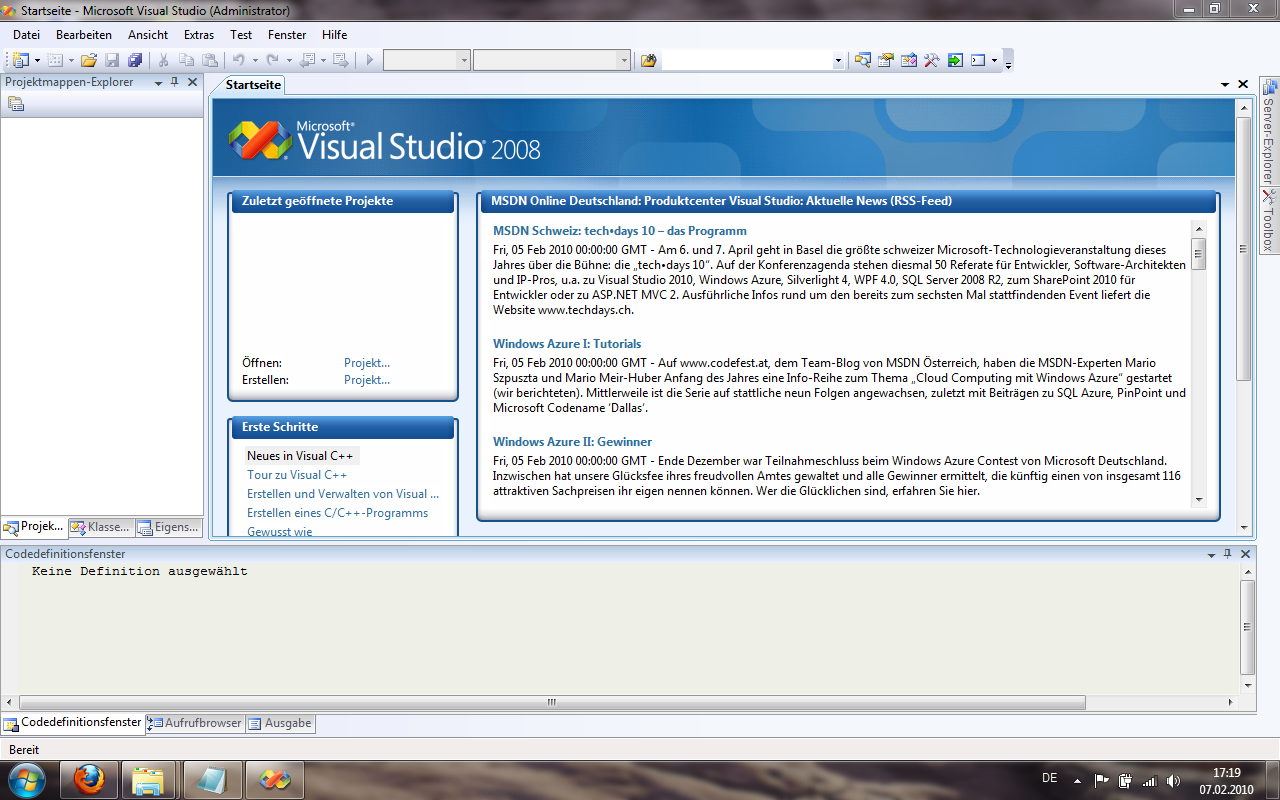Screen dimensions: 1280x800
Task: Click Properties icon in Projektmappen-Explorer panel
Action: (x=16, y=104)
